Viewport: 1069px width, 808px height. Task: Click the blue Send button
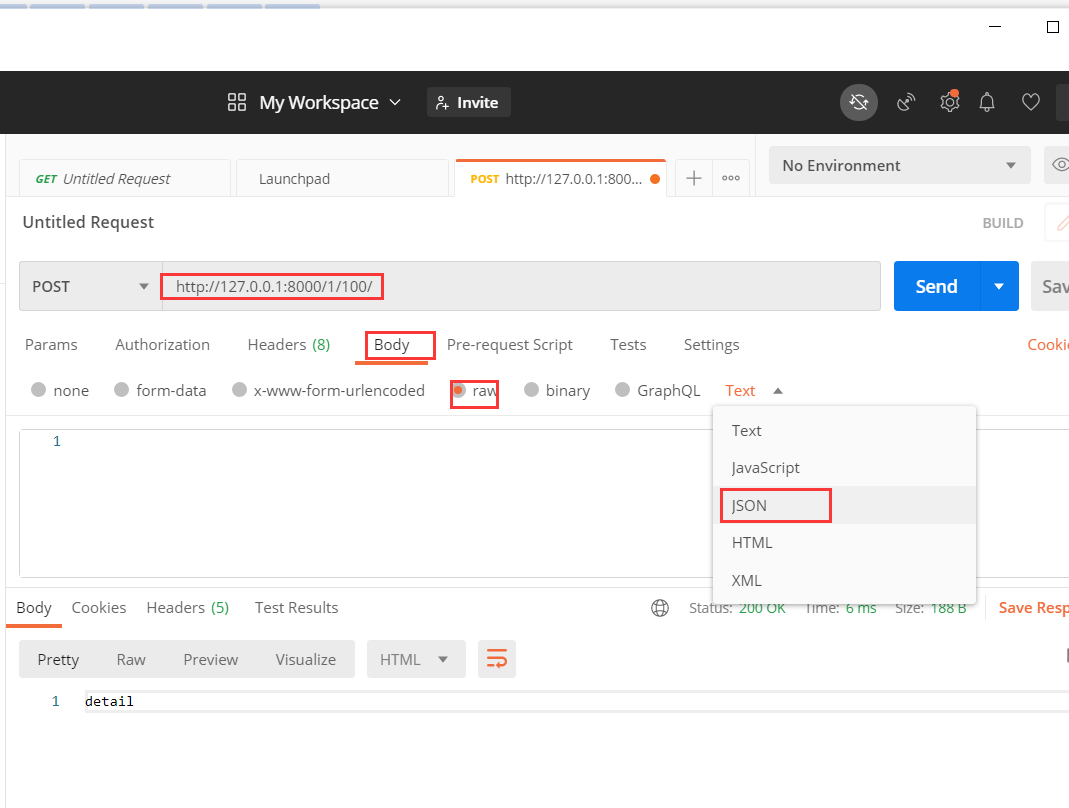(x=937, y=286)
